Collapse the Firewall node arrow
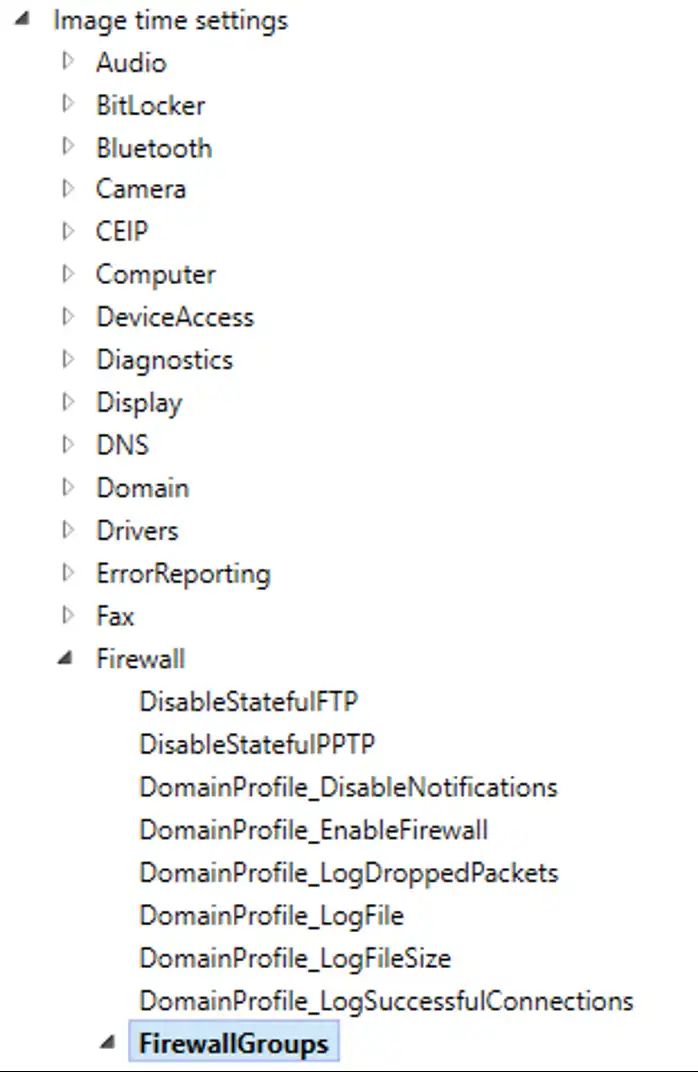The height and width of the screenshot is (1072, 698). coord(65,658)
